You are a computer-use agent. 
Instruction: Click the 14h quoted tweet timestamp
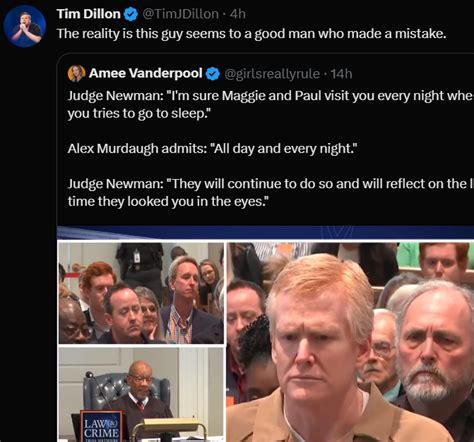click(341, 74)
